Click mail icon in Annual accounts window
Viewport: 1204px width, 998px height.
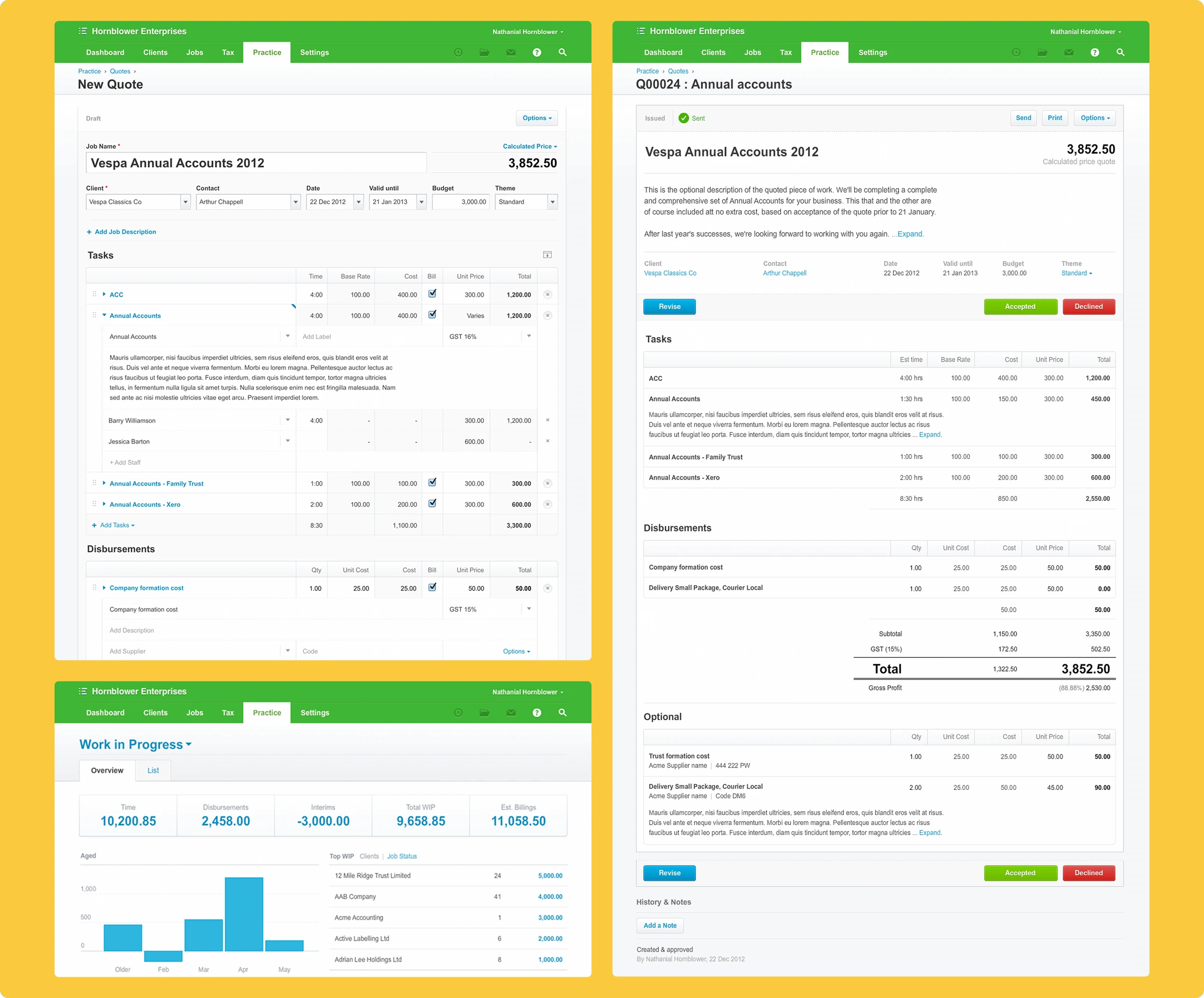(1069, 53)
